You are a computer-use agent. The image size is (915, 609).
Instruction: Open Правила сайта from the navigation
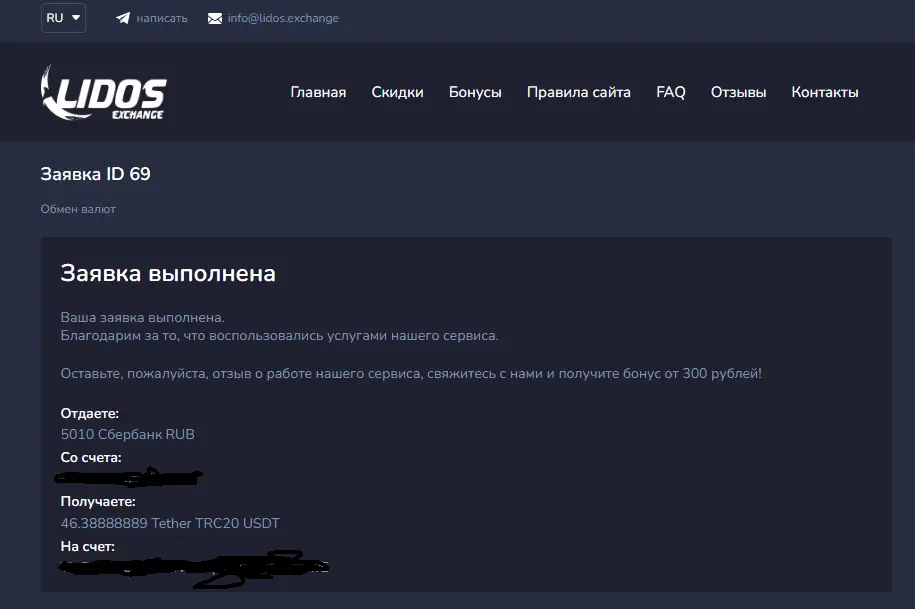[x=578, y=92]
